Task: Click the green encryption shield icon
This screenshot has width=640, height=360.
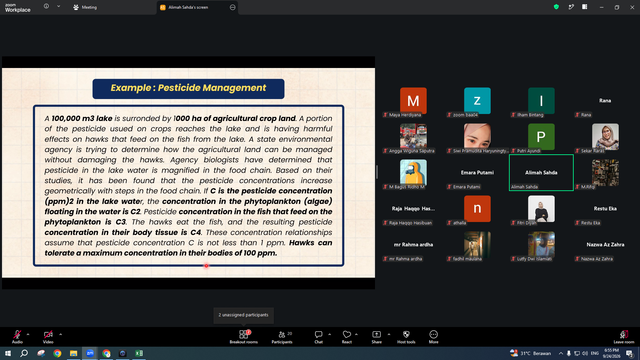Action: tap(556, 7)
